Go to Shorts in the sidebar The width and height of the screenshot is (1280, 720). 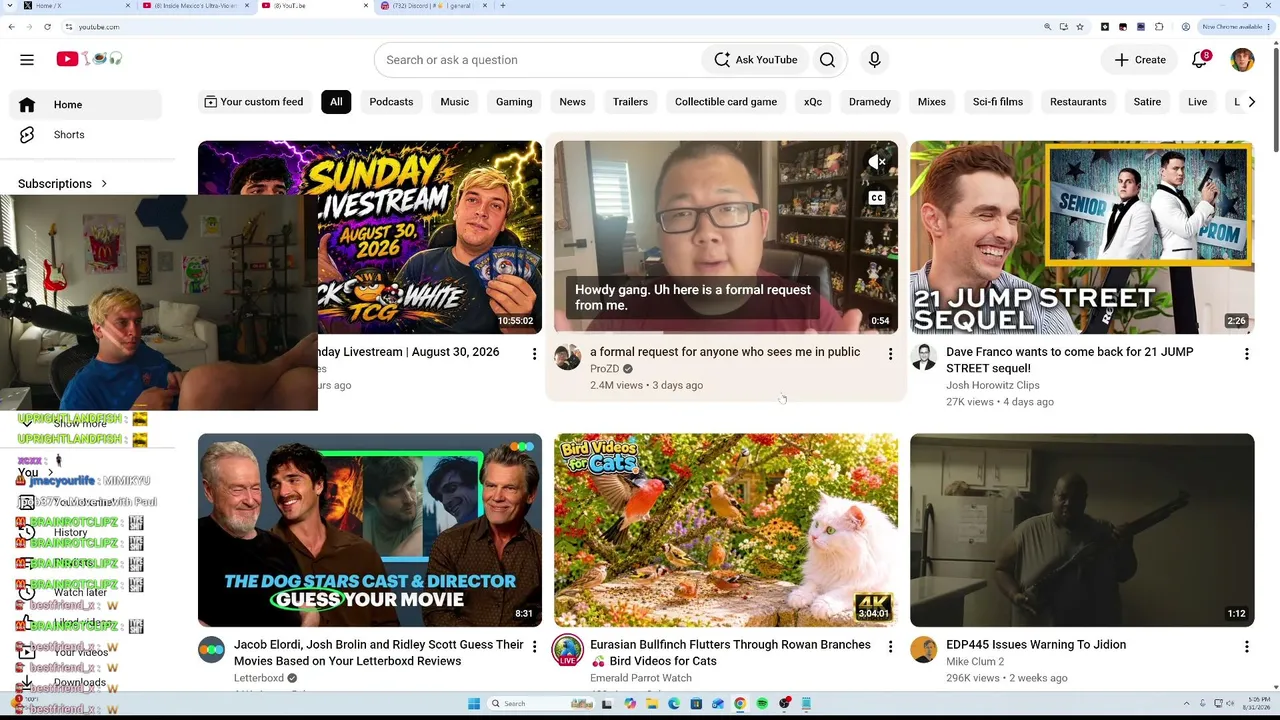(x=86, y=135)
